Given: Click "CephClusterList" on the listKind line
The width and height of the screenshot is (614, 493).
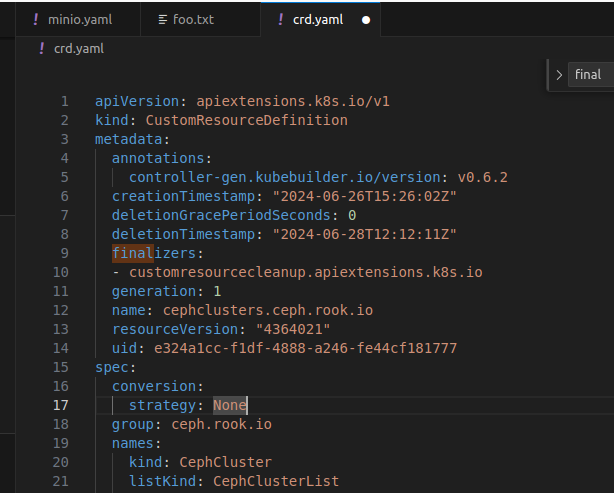Looking at the screenshot, I should pyautogui.click(x=276, y=481).
